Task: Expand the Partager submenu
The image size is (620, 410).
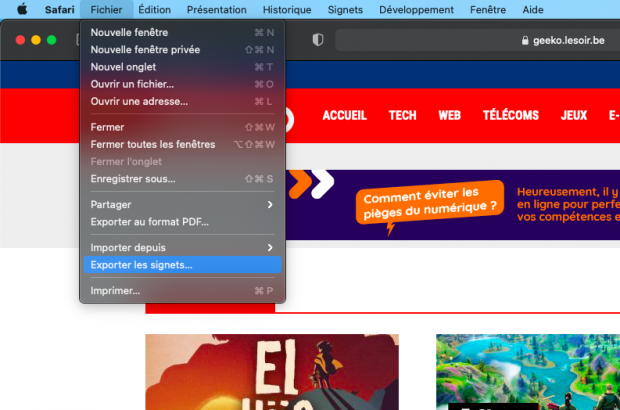Action: click(182, 204)
